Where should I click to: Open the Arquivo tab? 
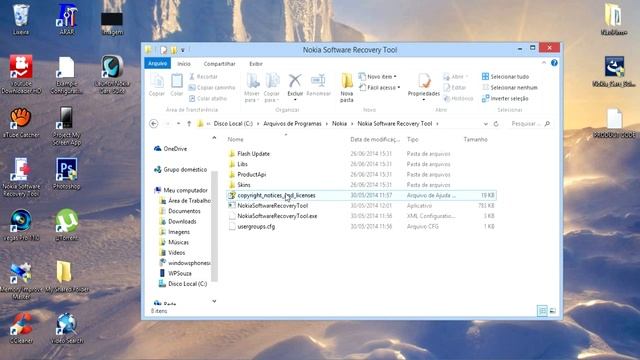(158, 63)
